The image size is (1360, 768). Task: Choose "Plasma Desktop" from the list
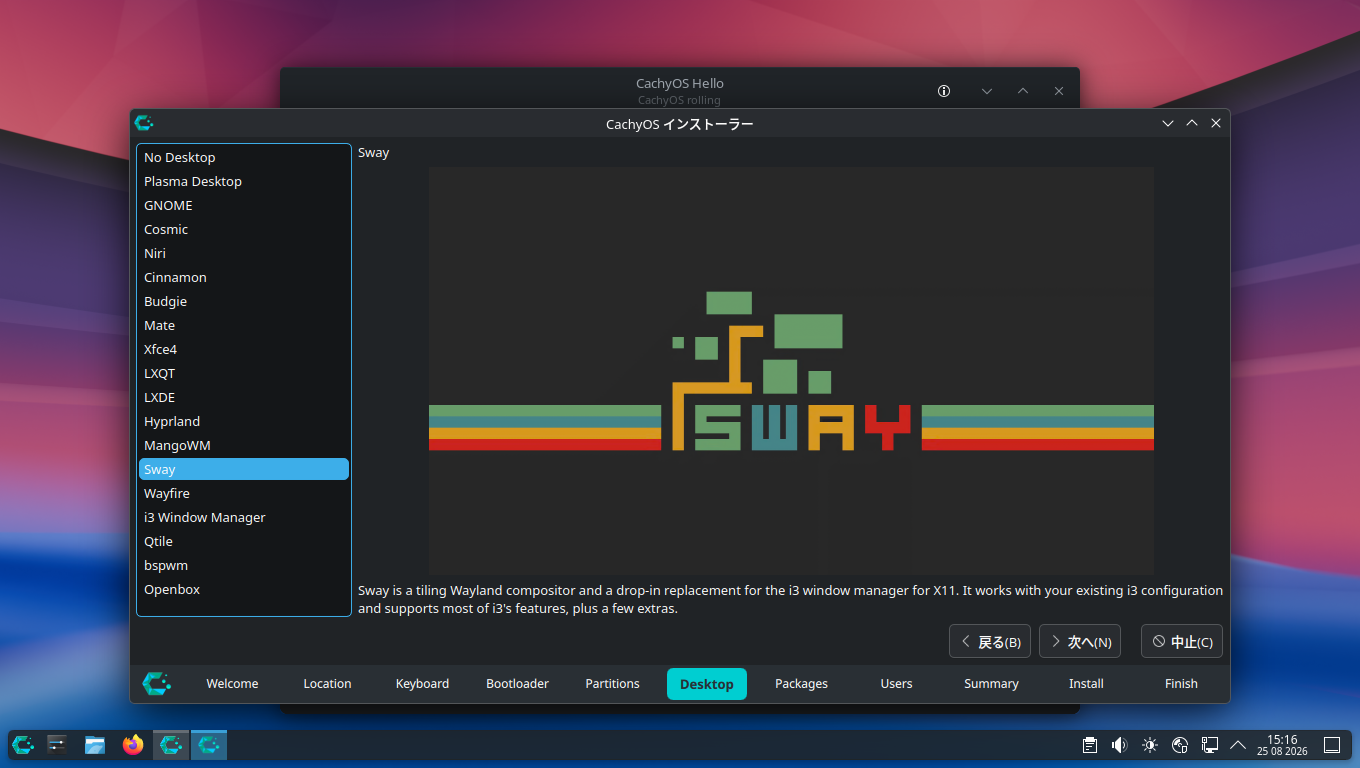[x=244, y=181]
